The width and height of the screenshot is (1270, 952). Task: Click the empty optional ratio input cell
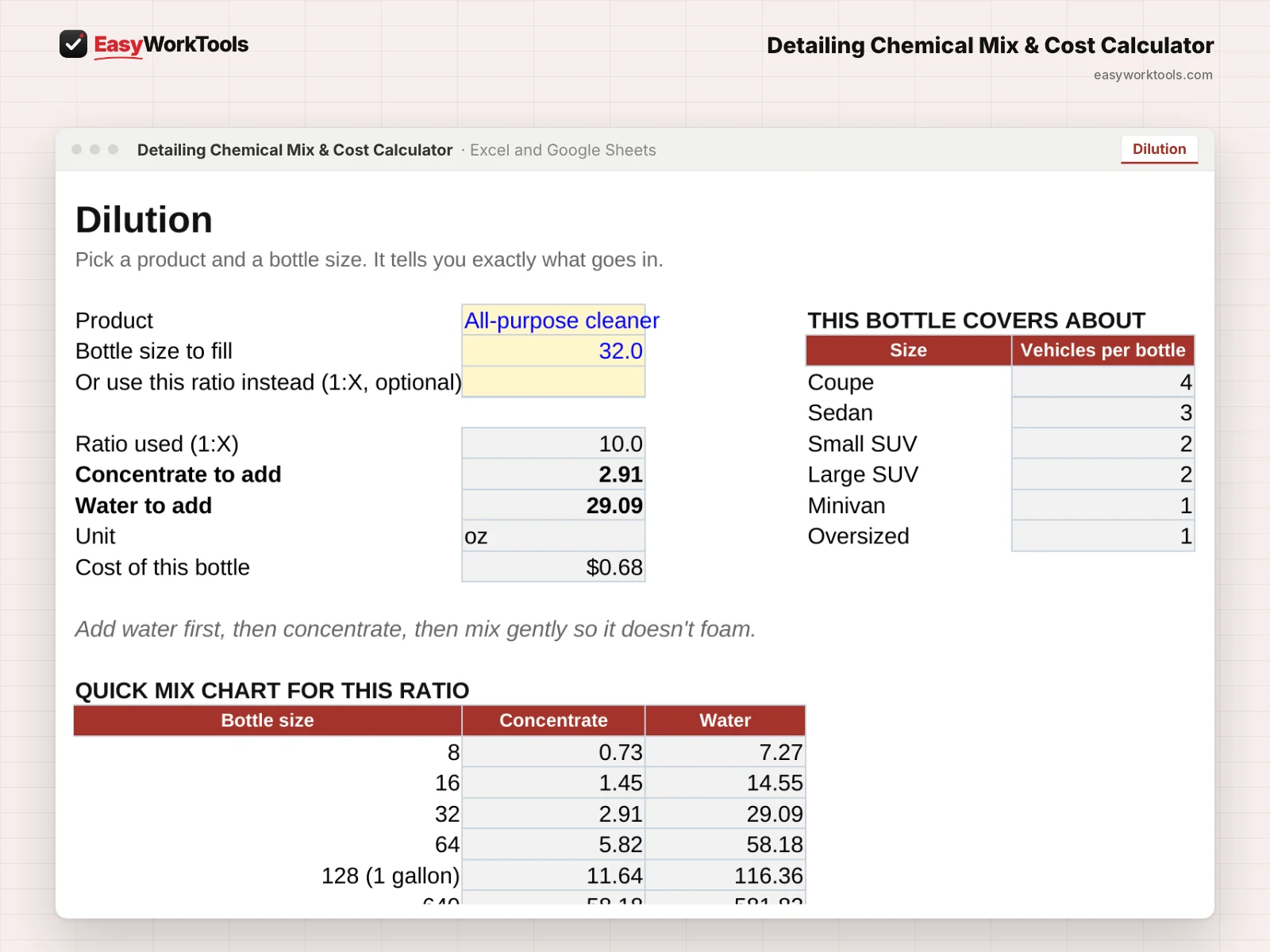pos(553,382)
